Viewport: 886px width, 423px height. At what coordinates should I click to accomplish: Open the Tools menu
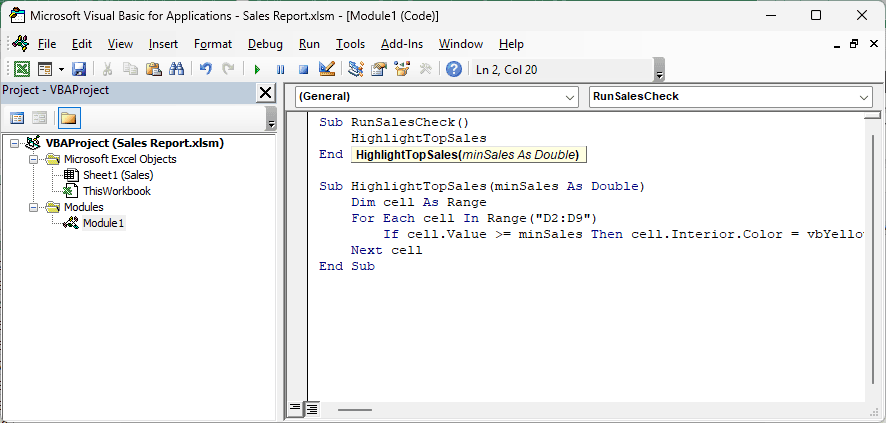[x=350, y=44]
